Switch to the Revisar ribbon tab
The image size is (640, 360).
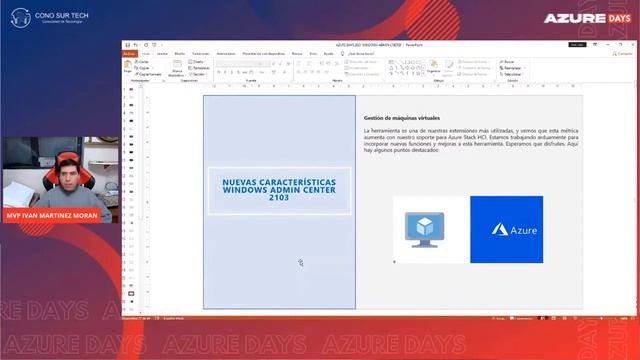coord(297,53)
